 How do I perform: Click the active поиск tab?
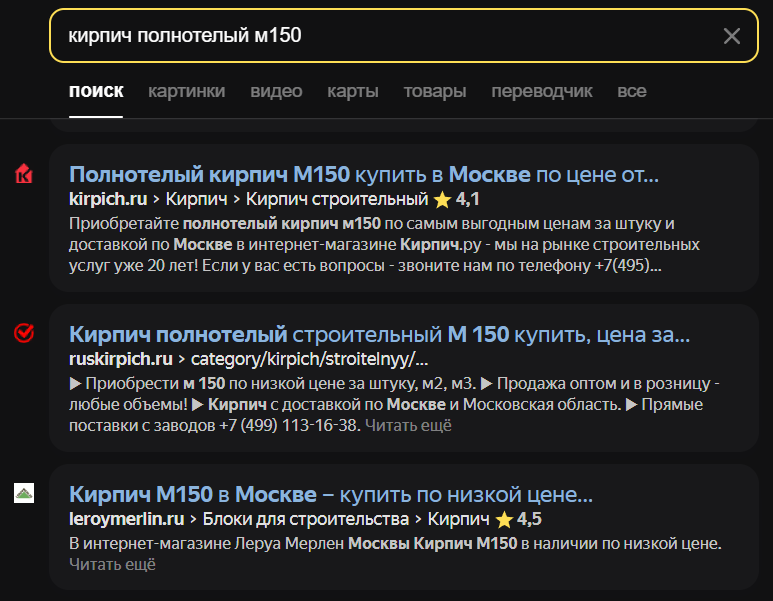point(96,91)
